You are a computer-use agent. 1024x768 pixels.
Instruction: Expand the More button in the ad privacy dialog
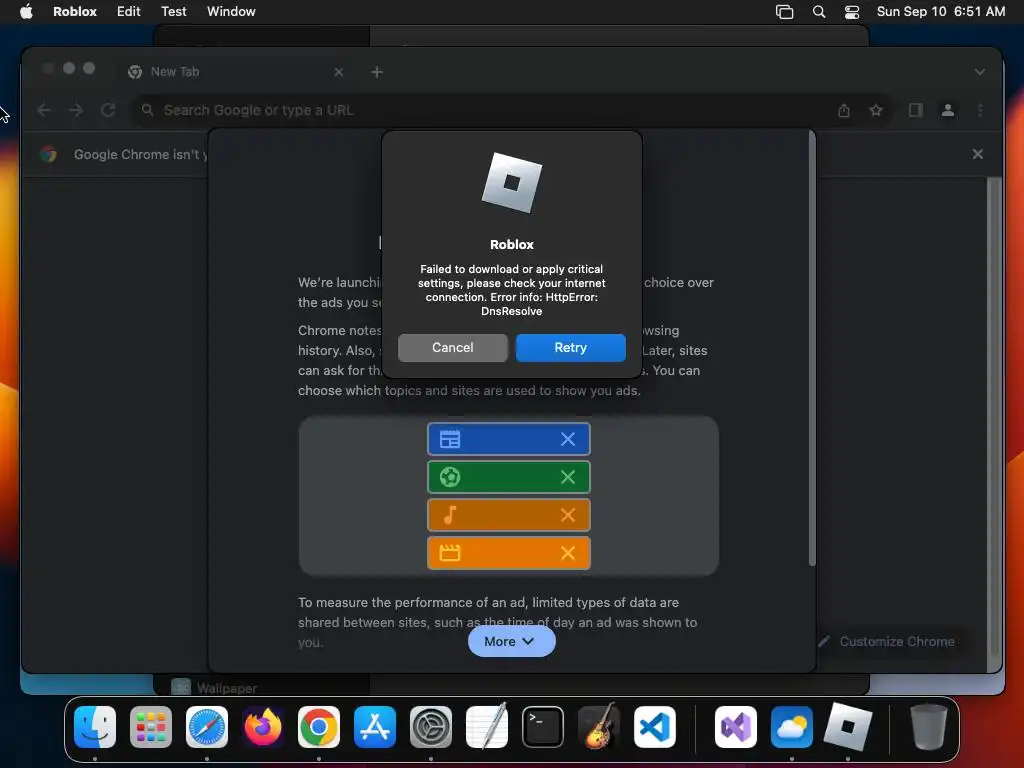pos(511,641)
